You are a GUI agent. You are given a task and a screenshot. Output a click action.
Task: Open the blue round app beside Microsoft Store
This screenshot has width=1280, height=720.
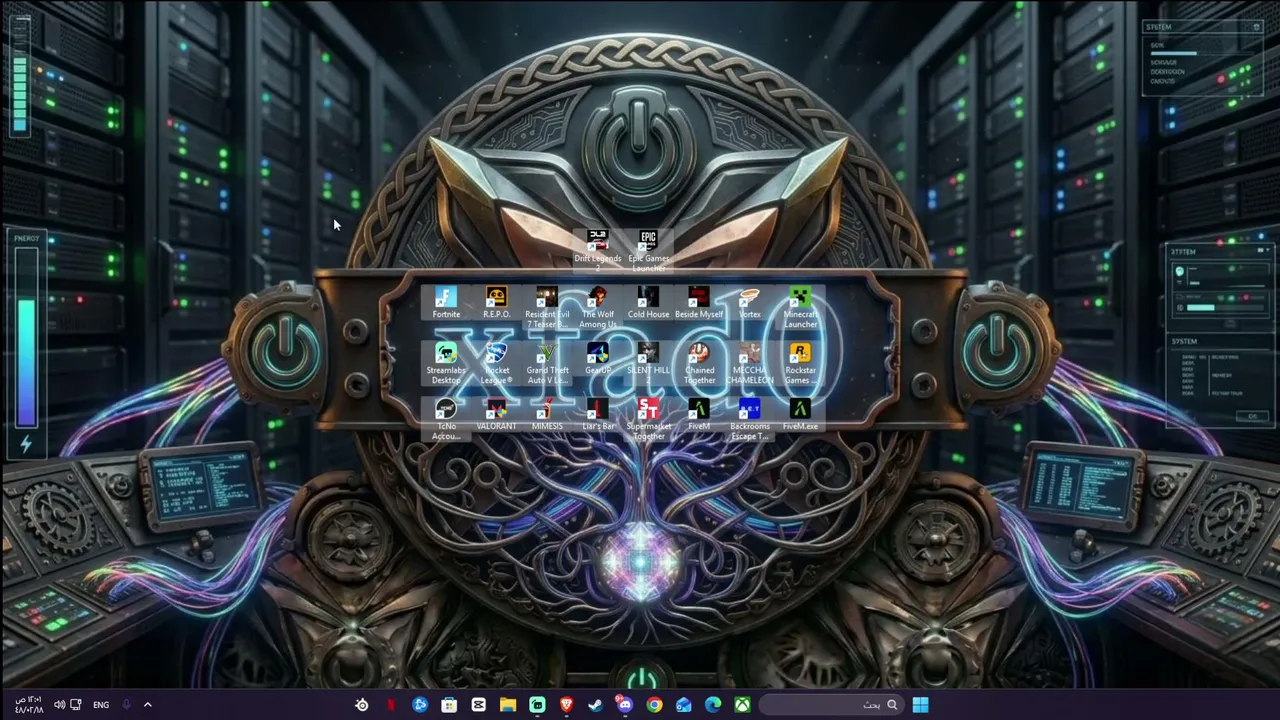click(x=420, y=705)
